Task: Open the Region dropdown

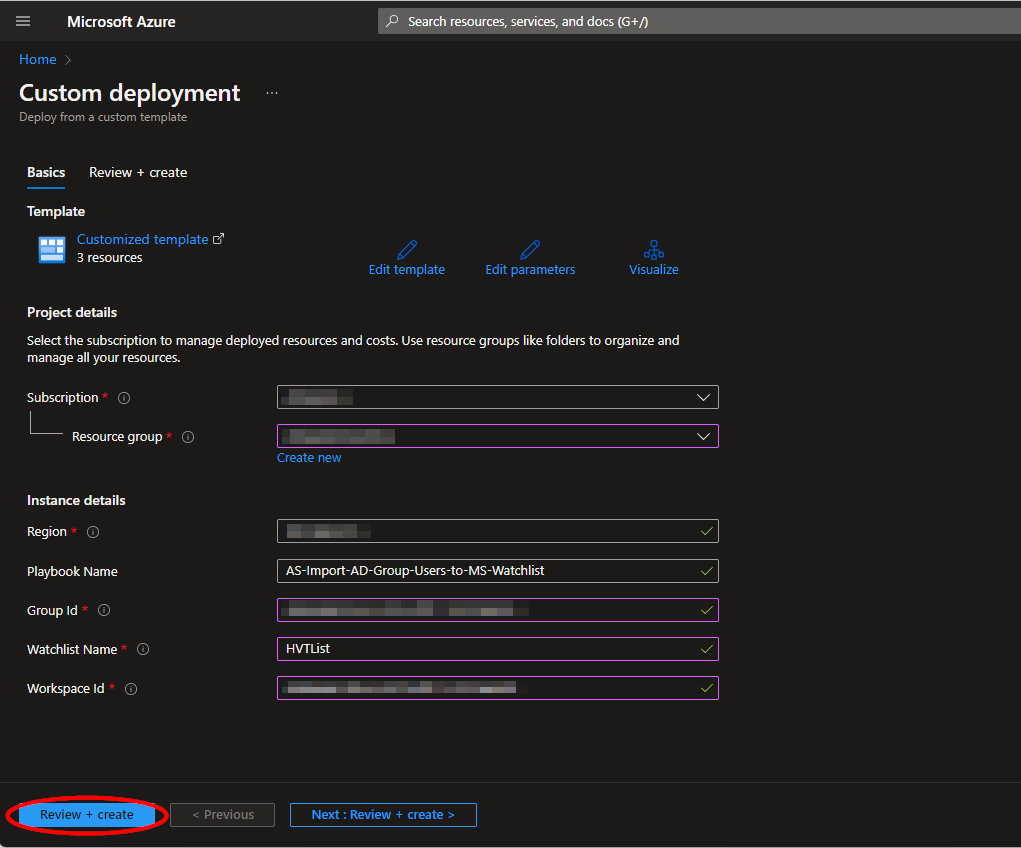Action: pyautogui.click(x=497, y=531)
